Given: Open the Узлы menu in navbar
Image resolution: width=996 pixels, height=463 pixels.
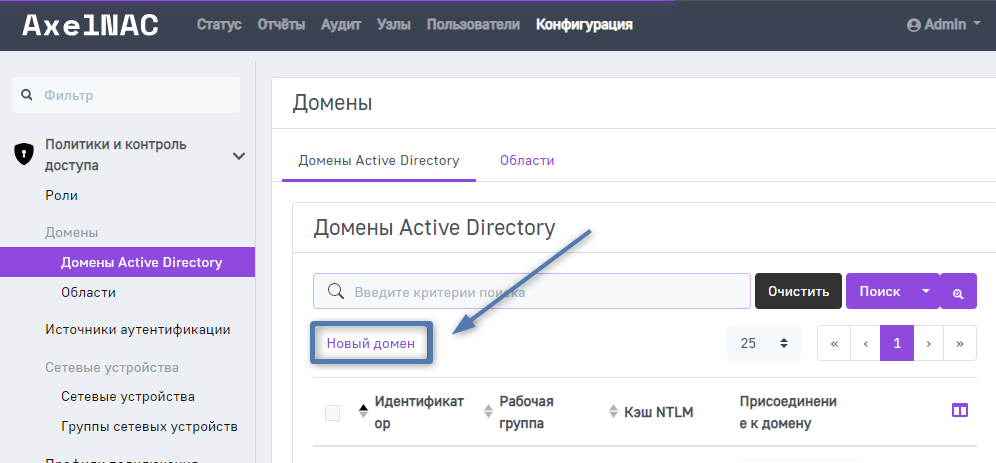Looking at the screenshot, I should click(394, 25).
